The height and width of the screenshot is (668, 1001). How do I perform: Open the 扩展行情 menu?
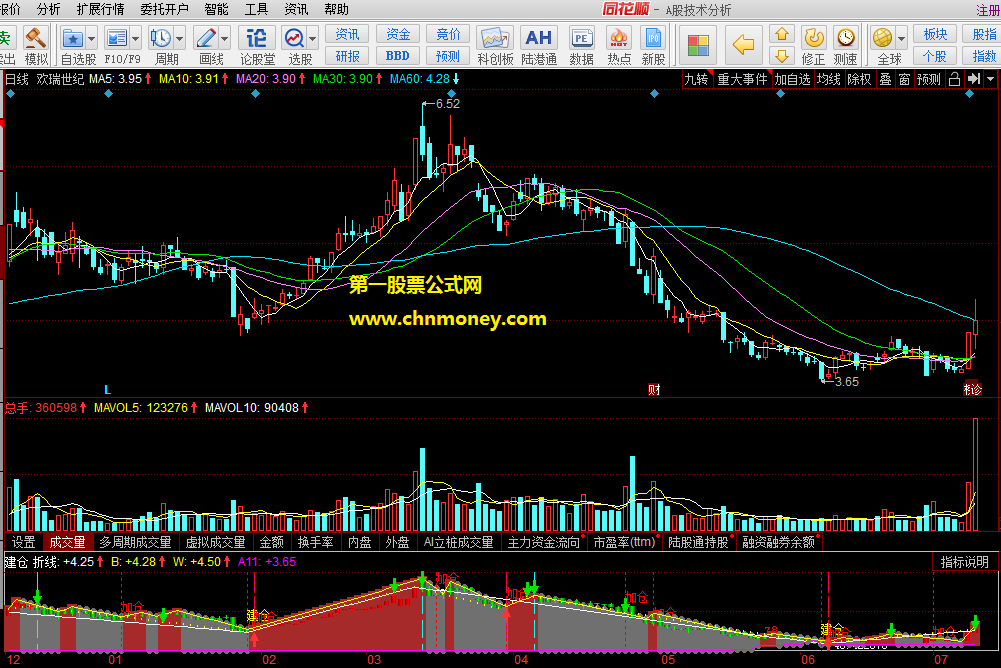point(100,9)
